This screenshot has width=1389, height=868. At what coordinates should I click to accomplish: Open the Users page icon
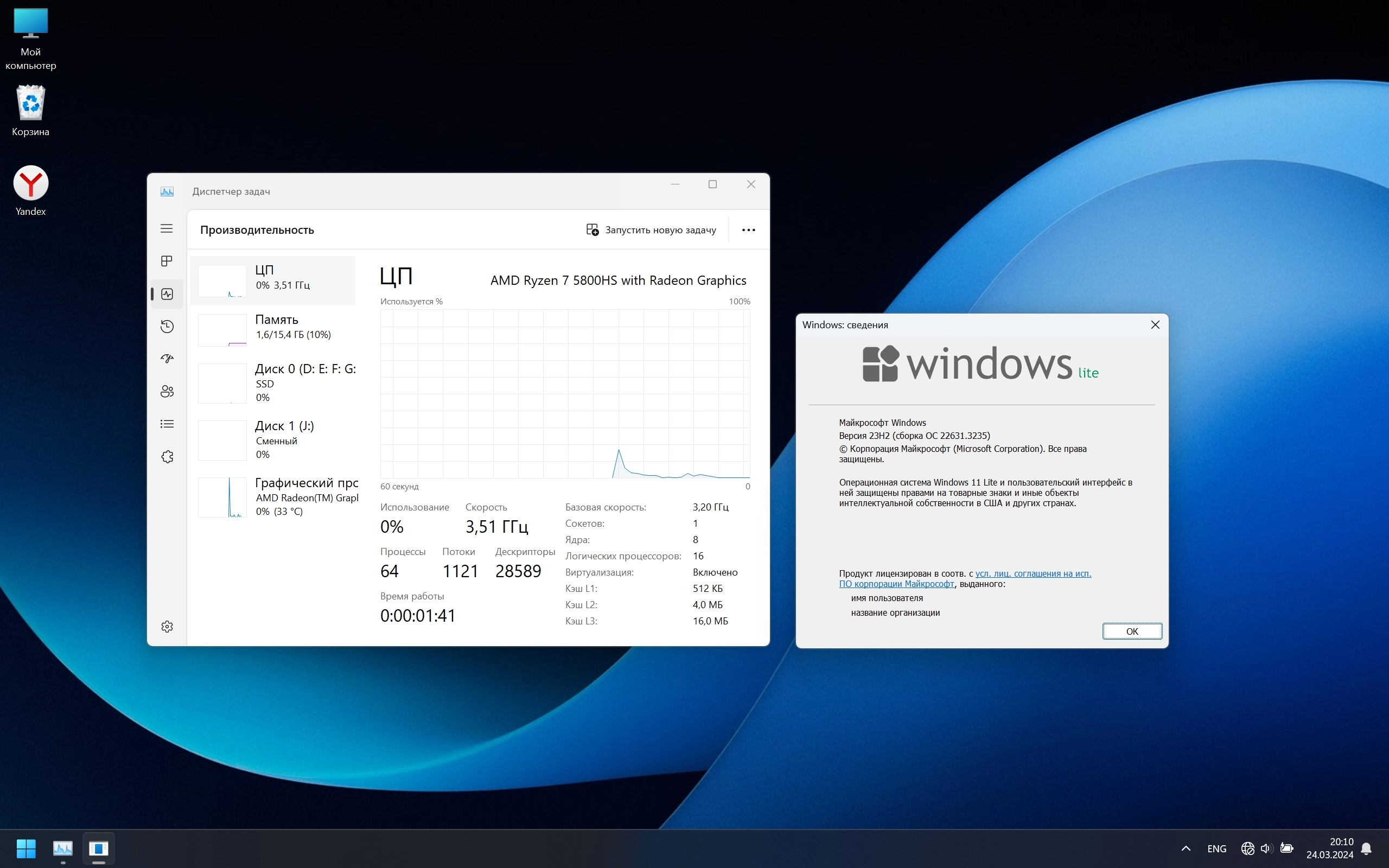167,392
